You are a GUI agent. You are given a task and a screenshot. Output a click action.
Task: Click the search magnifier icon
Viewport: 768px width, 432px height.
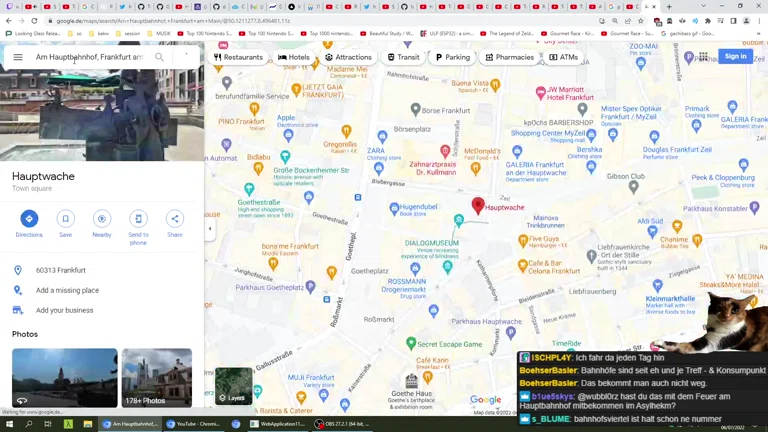click(x=159, y=57)
